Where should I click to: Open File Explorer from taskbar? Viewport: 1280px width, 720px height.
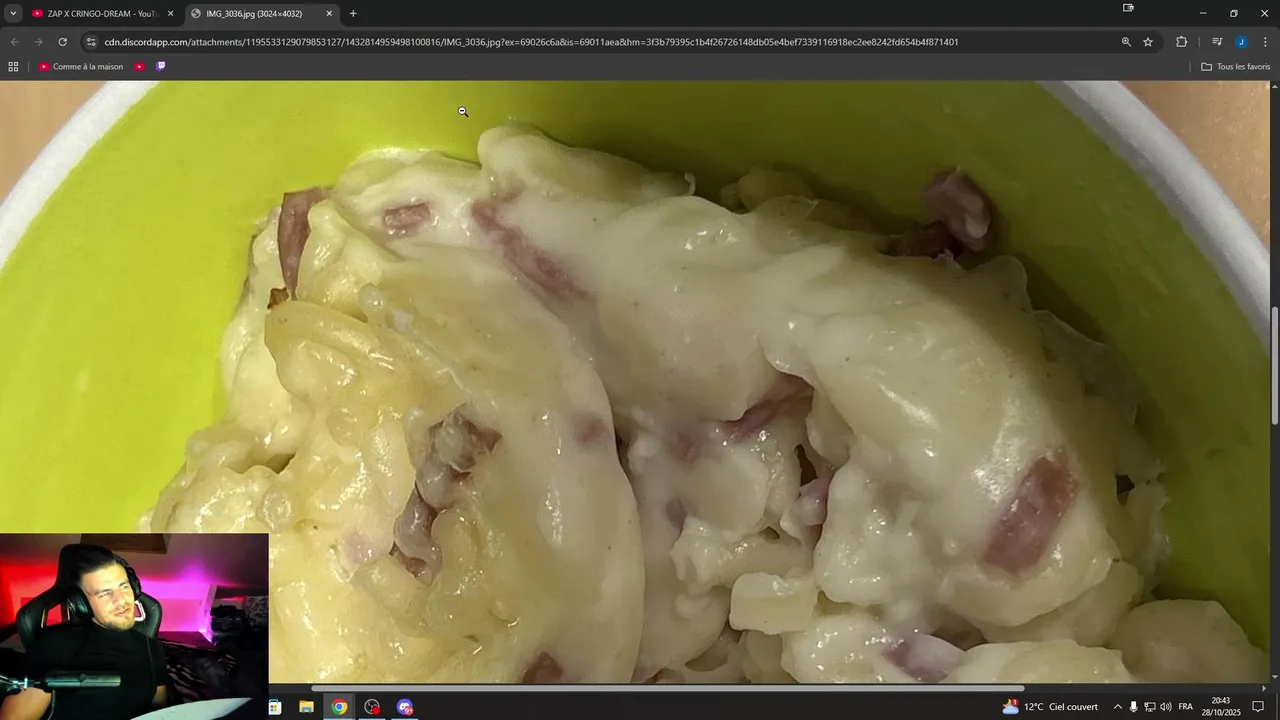[307, 707]
